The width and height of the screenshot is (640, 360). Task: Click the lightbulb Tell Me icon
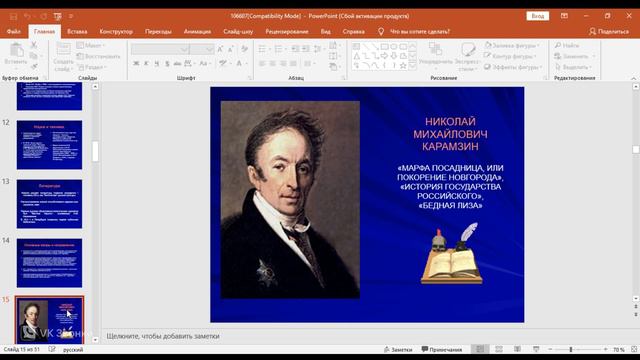[x=380, y=31]
